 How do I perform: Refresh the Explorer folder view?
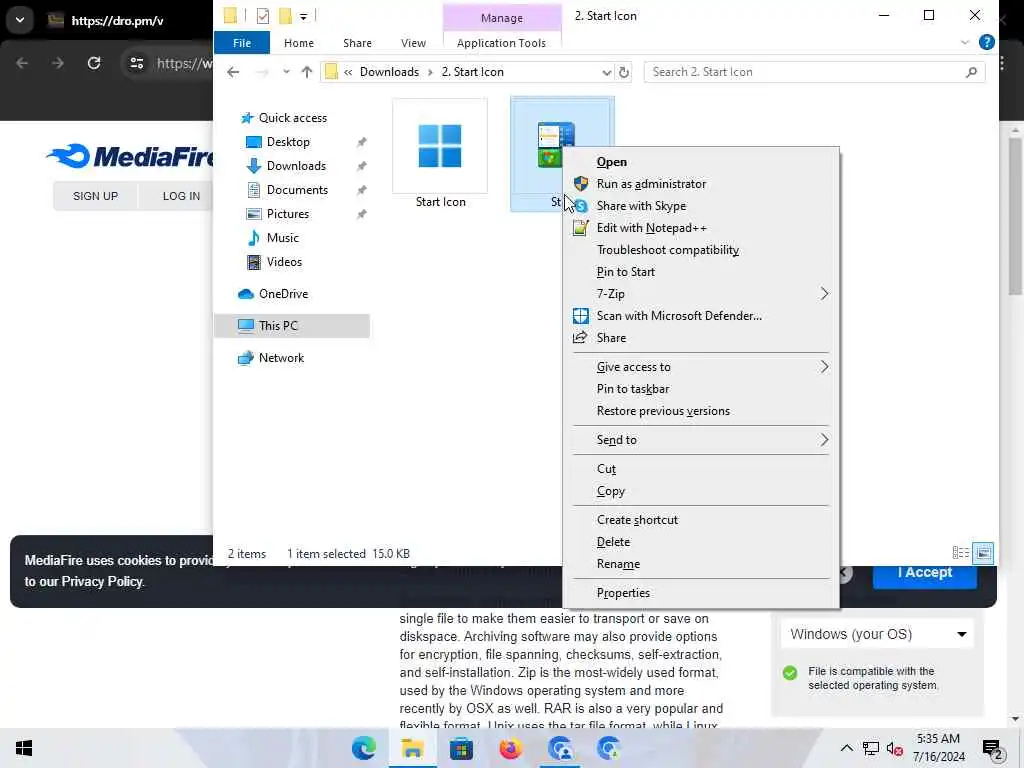pyautogui.click(x=624, y=72)
